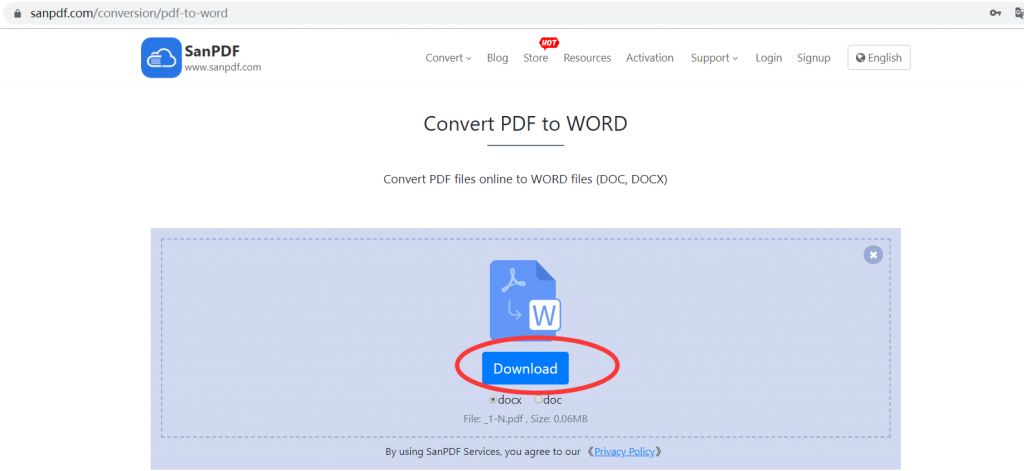Select the docx format radio button
This screenshot has height=471, width=1024.
[493, 399]
